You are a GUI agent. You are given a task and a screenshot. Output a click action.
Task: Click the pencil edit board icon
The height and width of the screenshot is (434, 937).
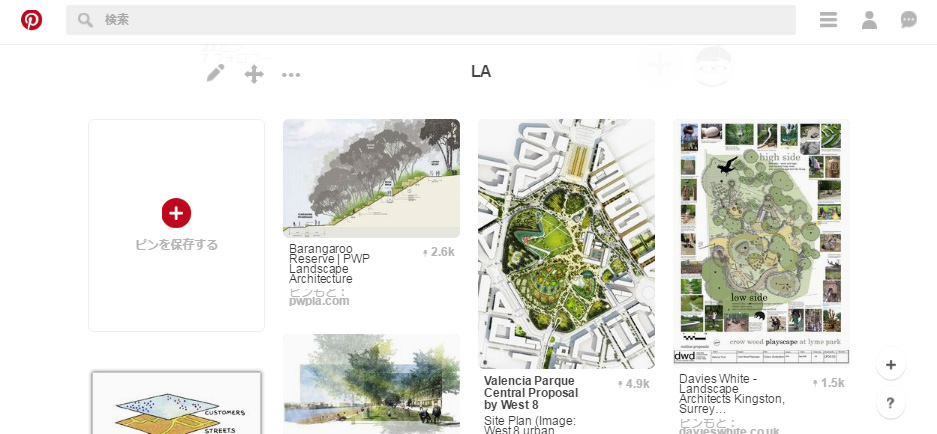pos(215,73)
